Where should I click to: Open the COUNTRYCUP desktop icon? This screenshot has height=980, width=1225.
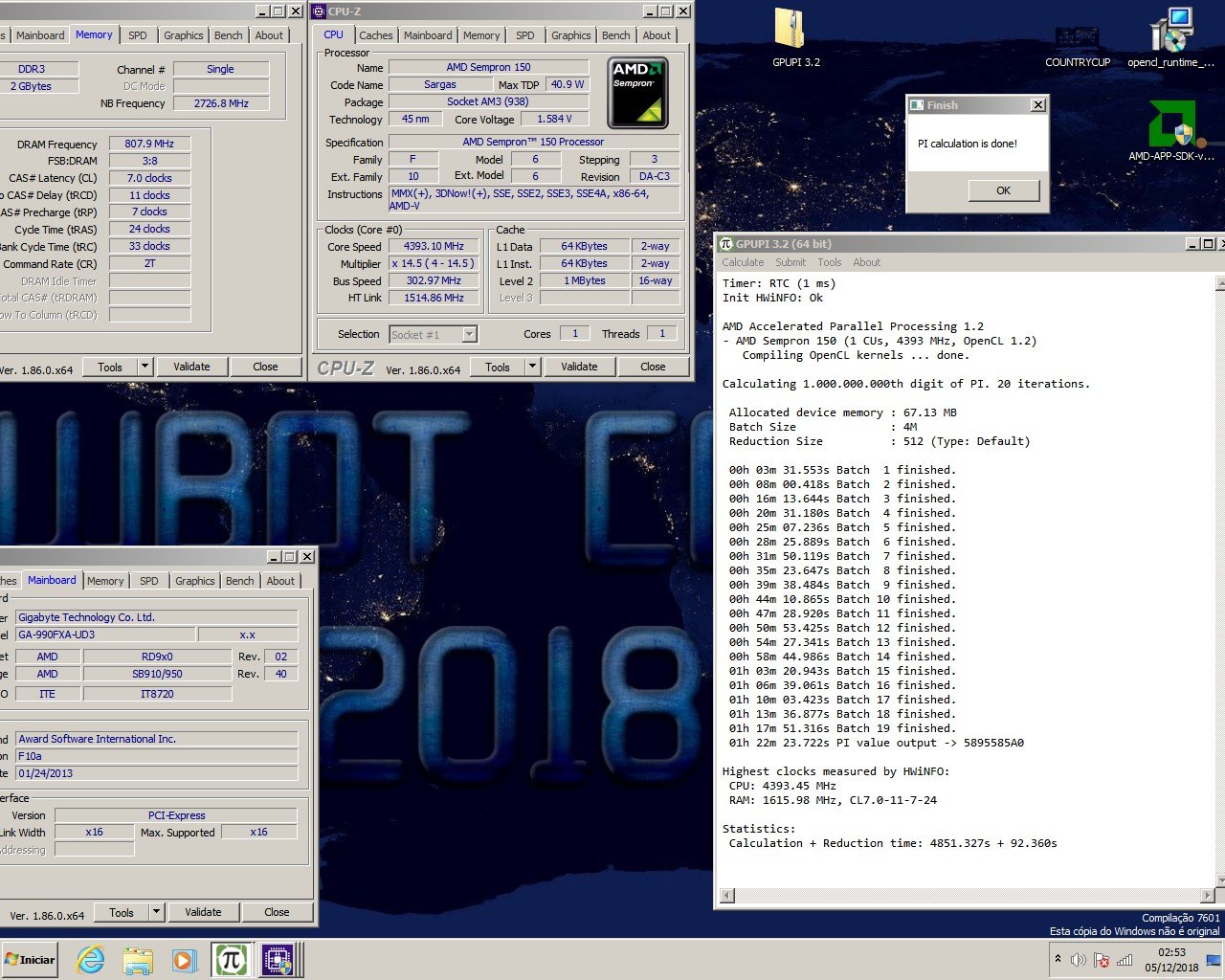coord(1077,40)
